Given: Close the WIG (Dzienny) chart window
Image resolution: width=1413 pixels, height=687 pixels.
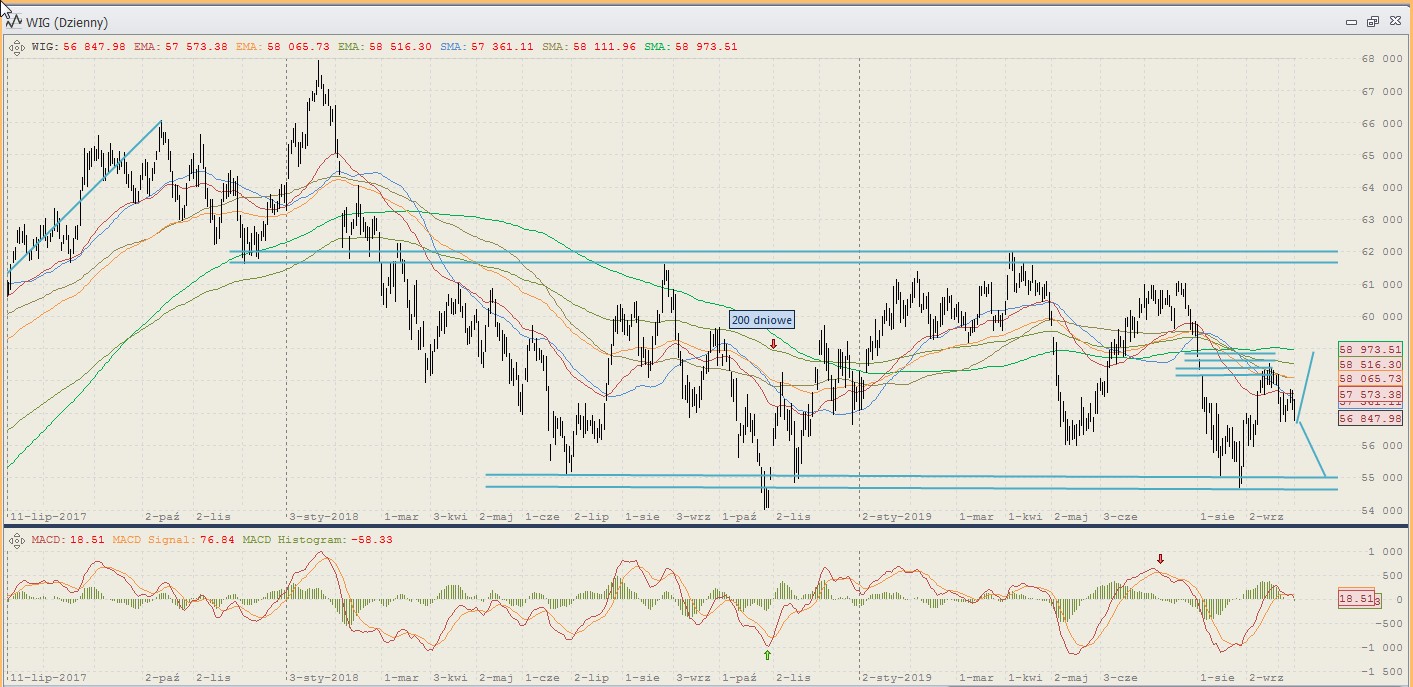Looking at the screenshot, I should pyautogui.click(x=1393, y=22).
